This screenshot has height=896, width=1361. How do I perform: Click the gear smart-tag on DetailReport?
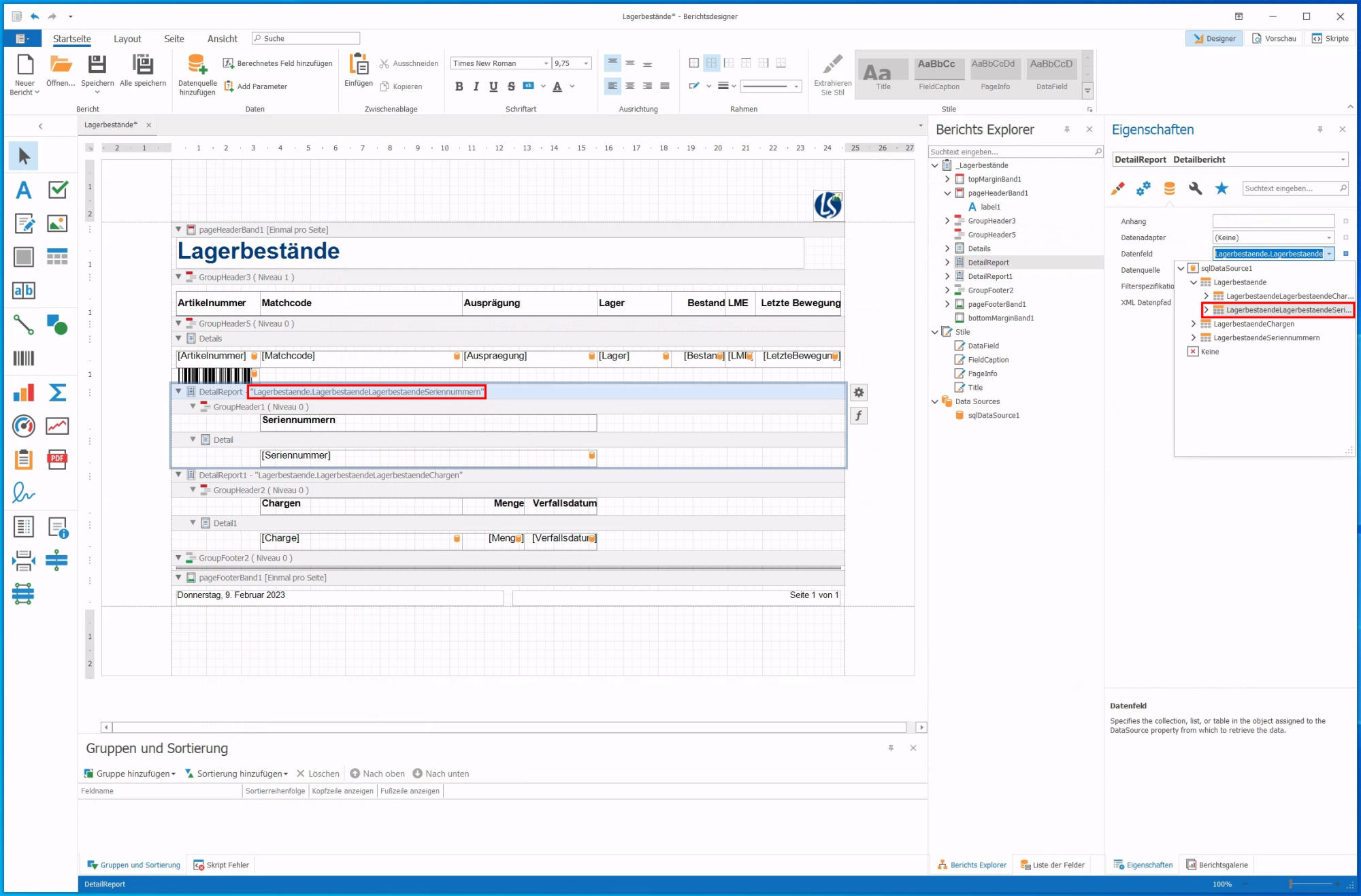(859, 393)
